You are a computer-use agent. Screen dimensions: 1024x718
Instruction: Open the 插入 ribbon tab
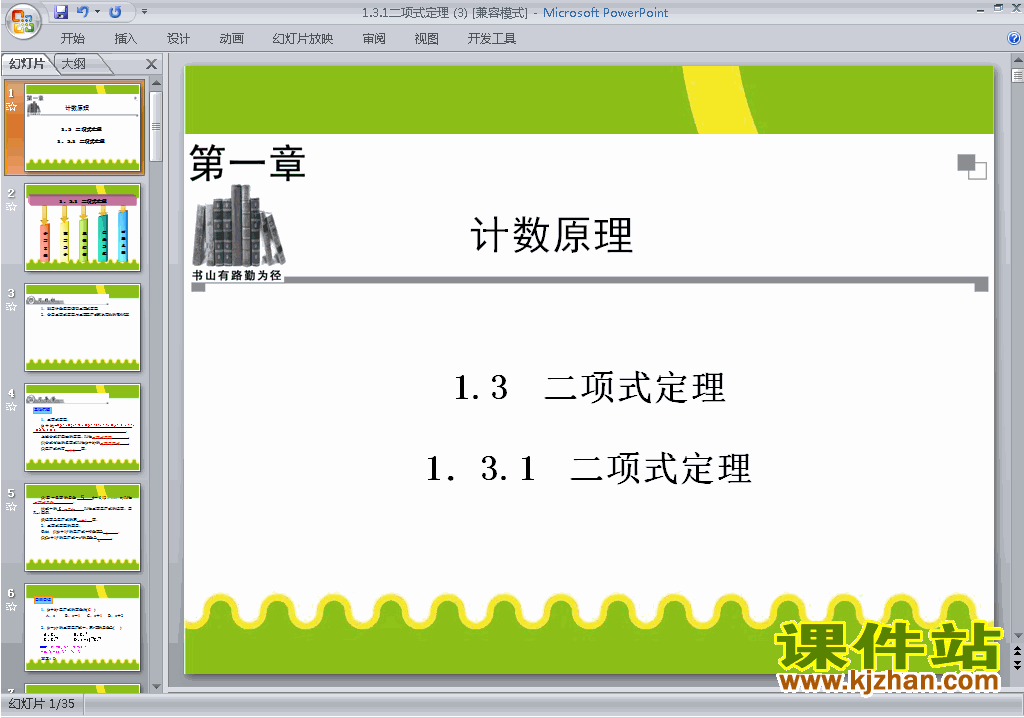coord(125,39)
